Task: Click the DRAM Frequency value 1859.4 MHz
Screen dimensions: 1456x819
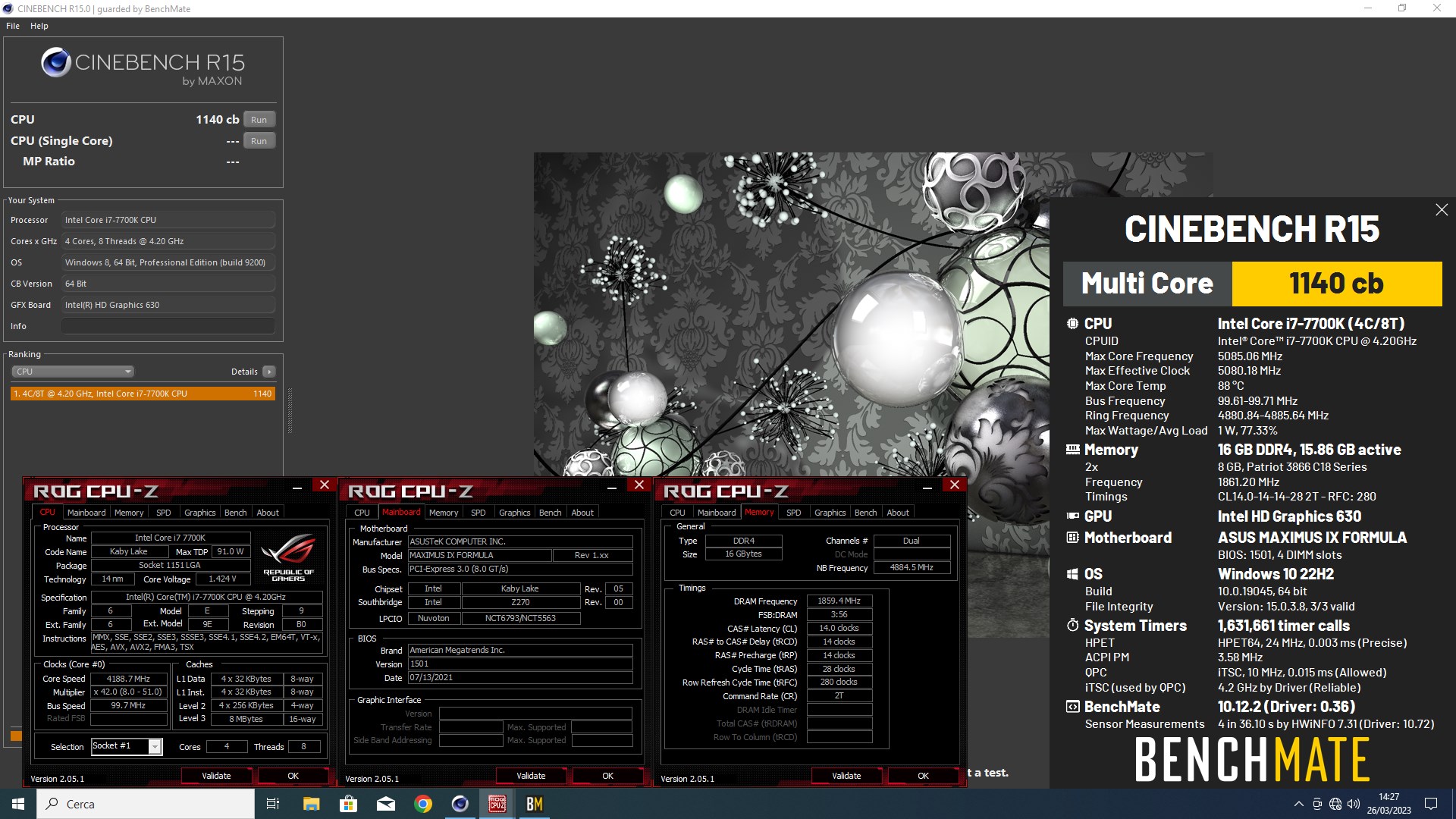Action: (x=839, y=601)
